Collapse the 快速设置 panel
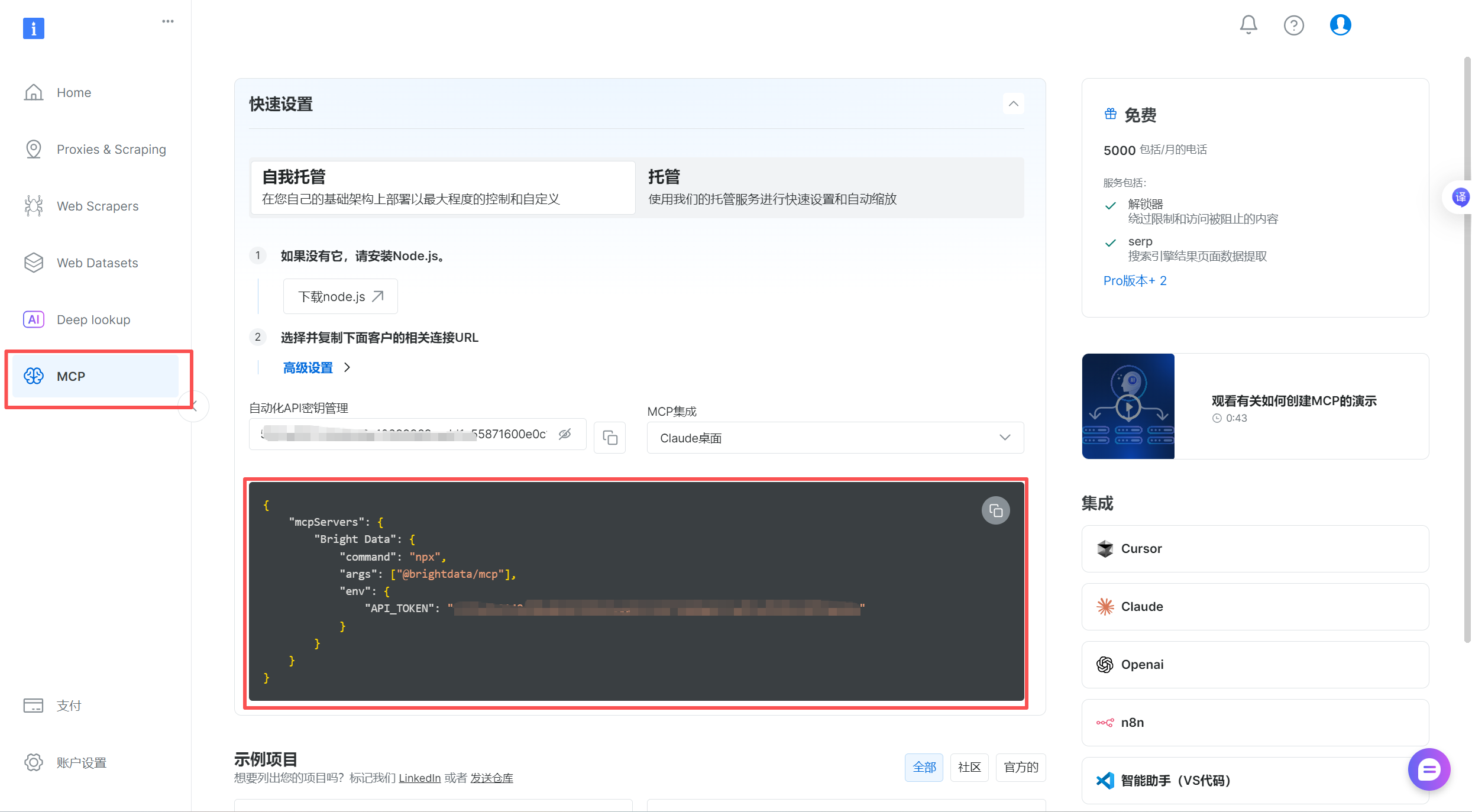 click(x=1013, y=104)
